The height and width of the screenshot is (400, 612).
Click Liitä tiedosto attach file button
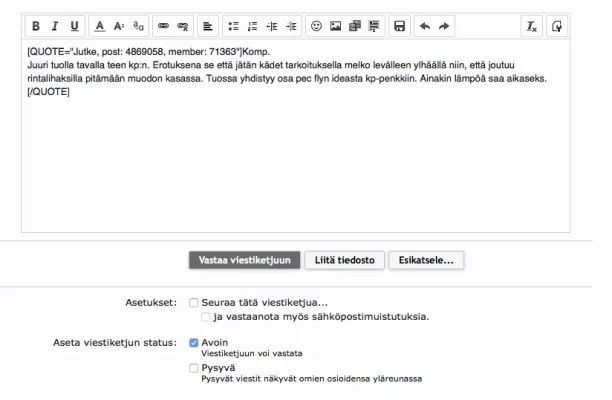tap(345, 260)
